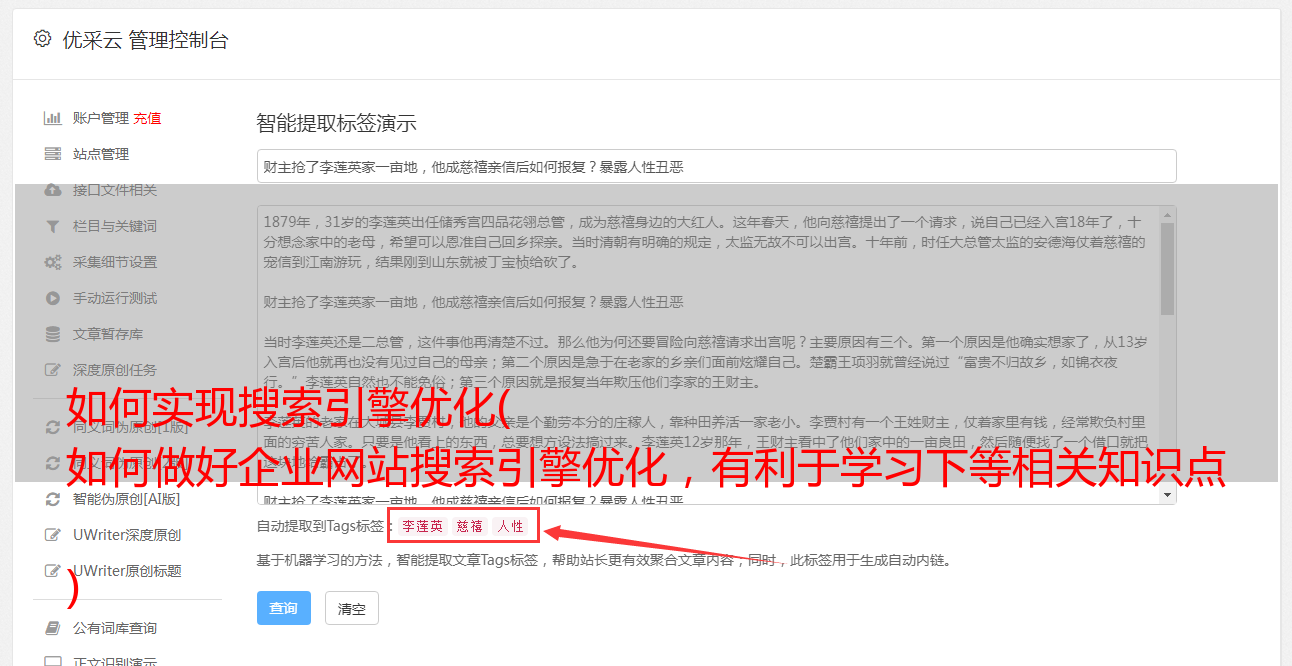Click the 李莲英 tag label
The height and width of the screenshot is (666, 1292).
pos(423,526)
